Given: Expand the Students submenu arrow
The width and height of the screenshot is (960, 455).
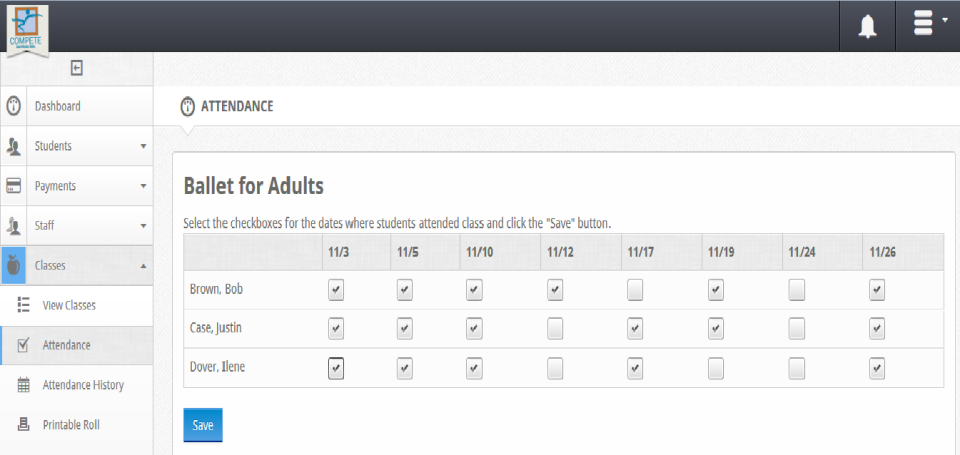Looking at the screenshot, I should click(143, 146).
